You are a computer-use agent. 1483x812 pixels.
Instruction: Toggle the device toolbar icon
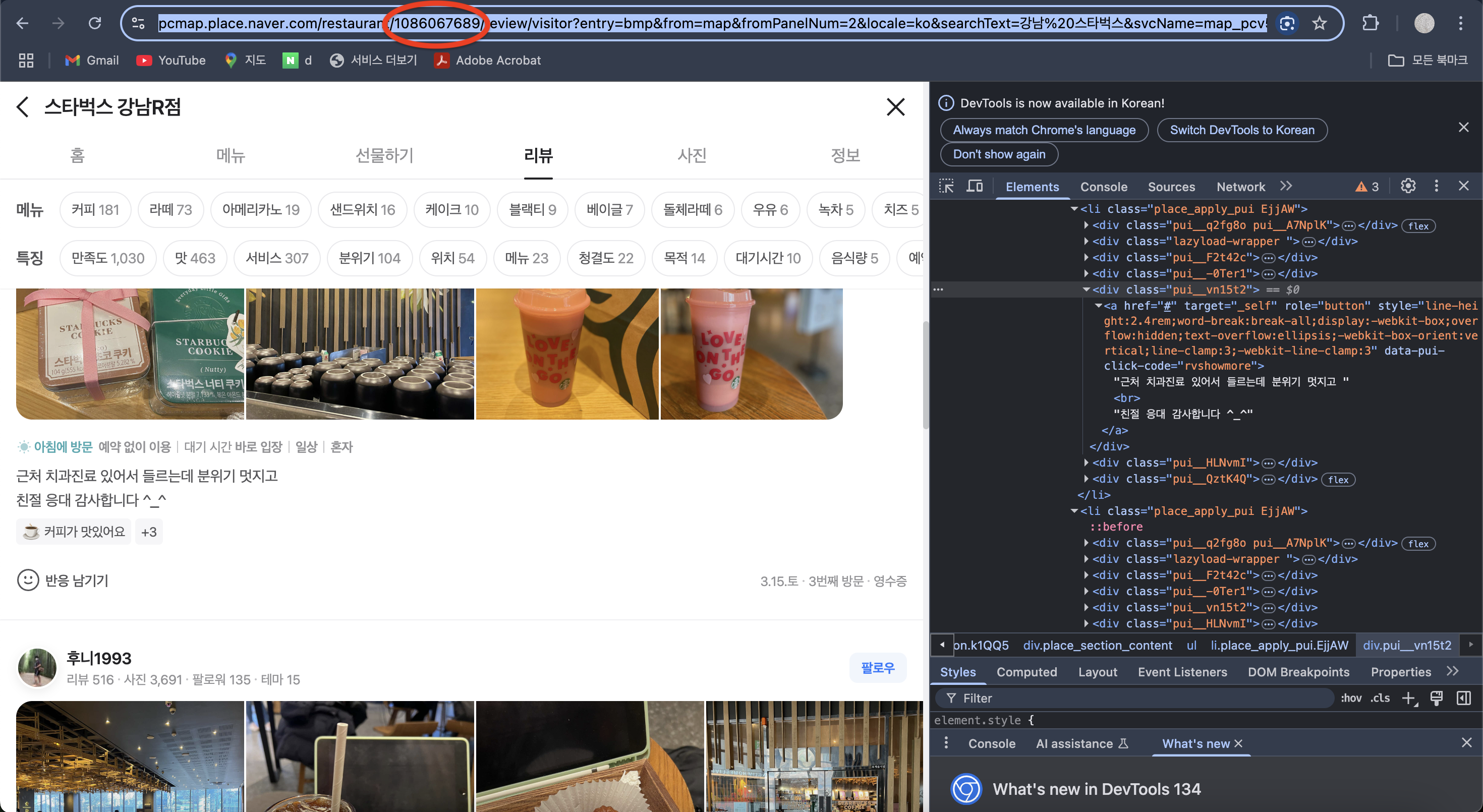click(974, 186)
